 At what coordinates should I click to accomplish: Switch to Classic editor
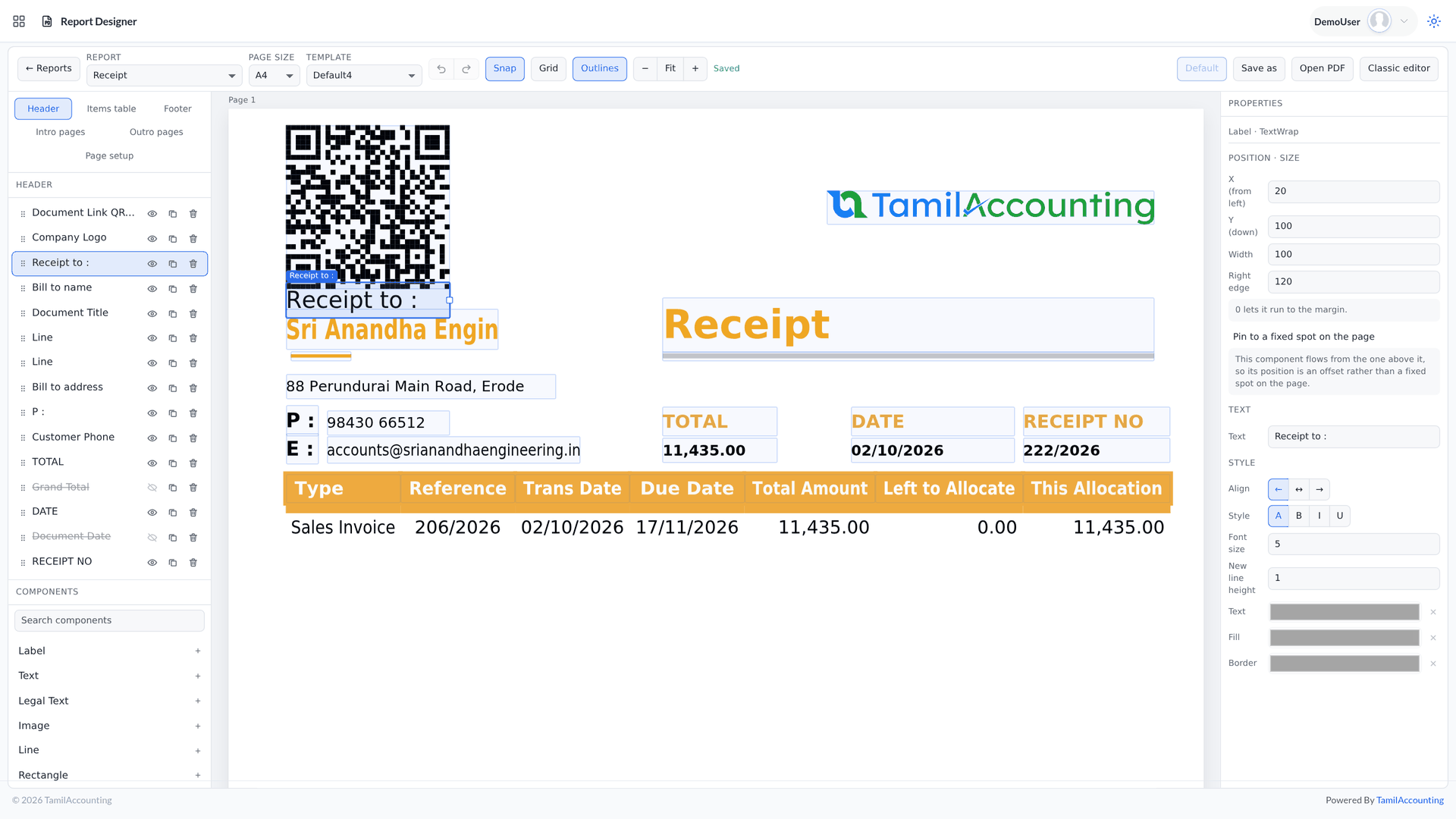click(x=1398, y=69)
